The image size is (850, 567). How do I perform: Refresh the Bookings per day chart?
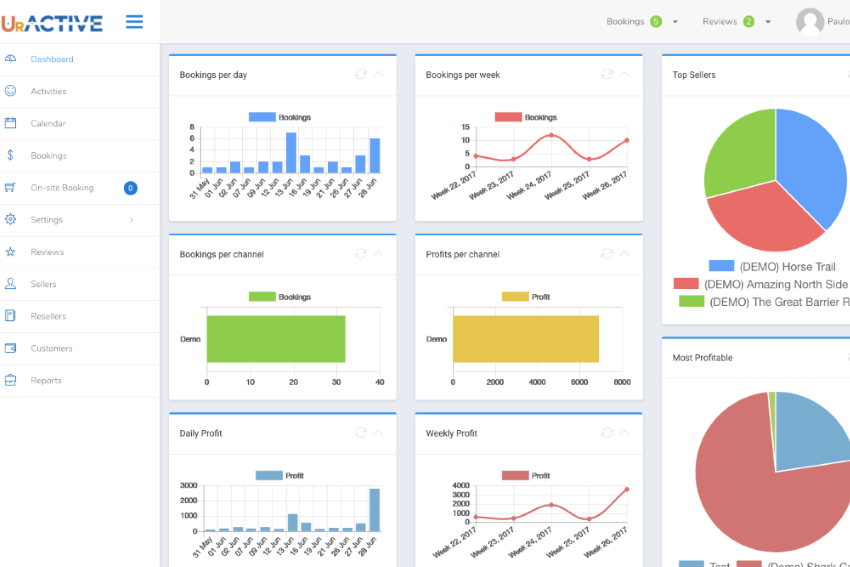click(360, 74)
